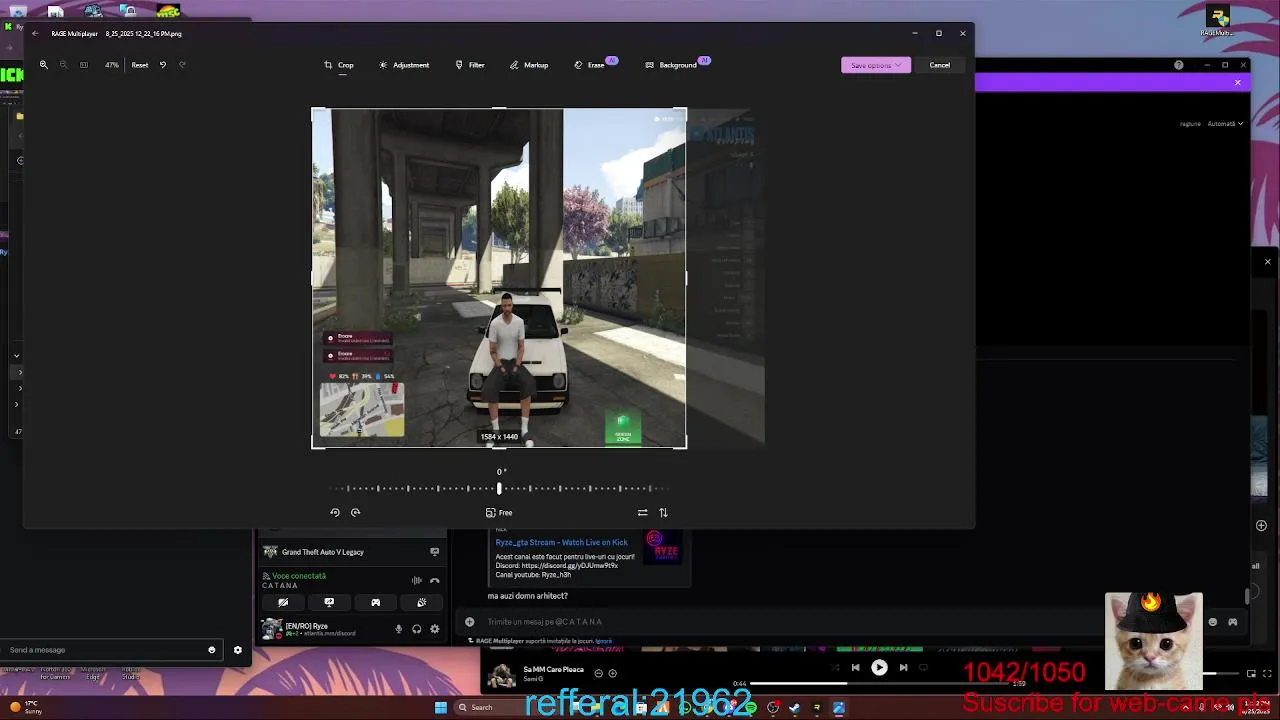Toggle Discord noise suppression waveform icon

tap(416, 580)
